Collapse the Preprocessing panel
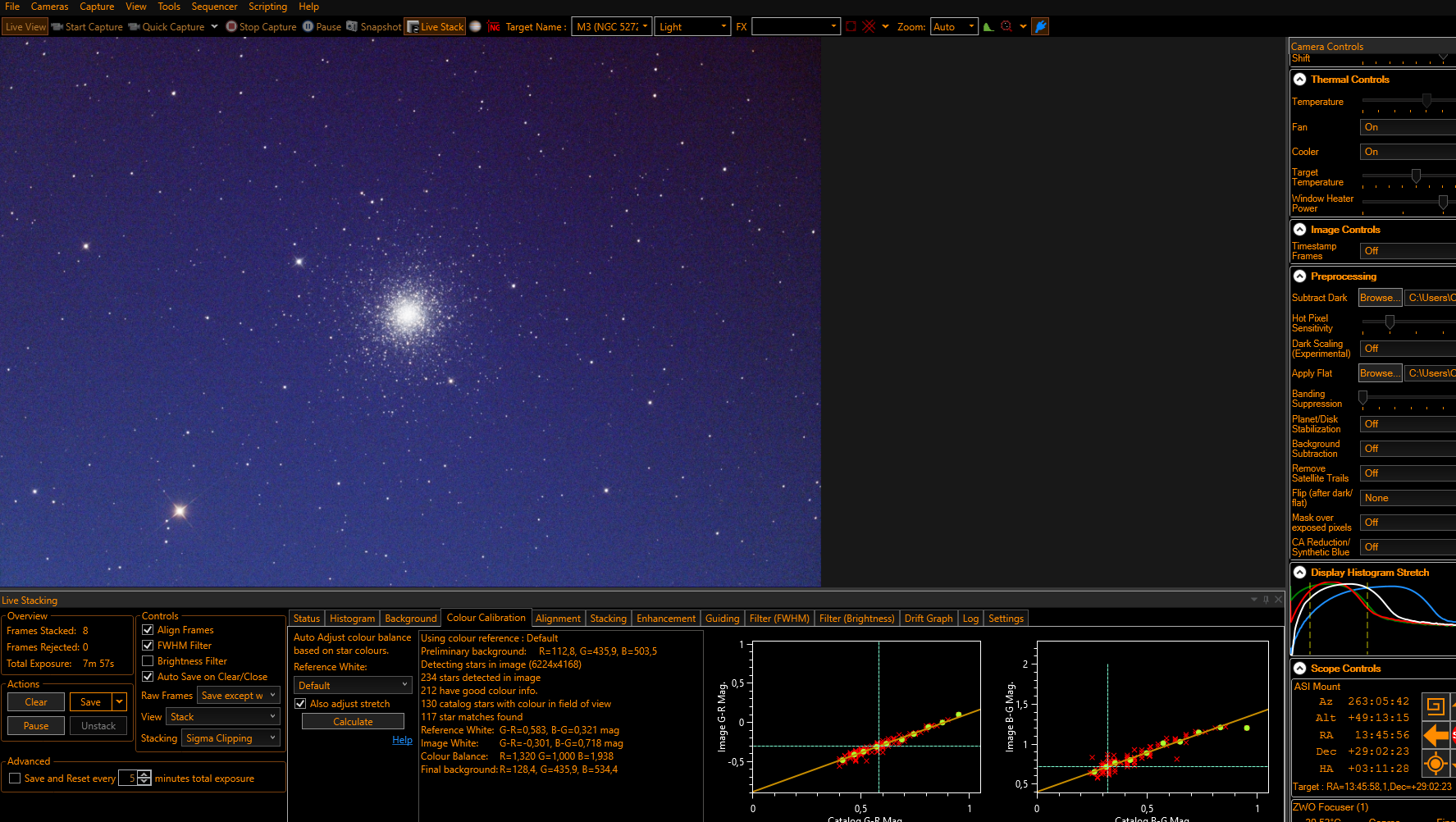The height and width of the screenshot is (822, 1456). click(x=1300, y=276)
